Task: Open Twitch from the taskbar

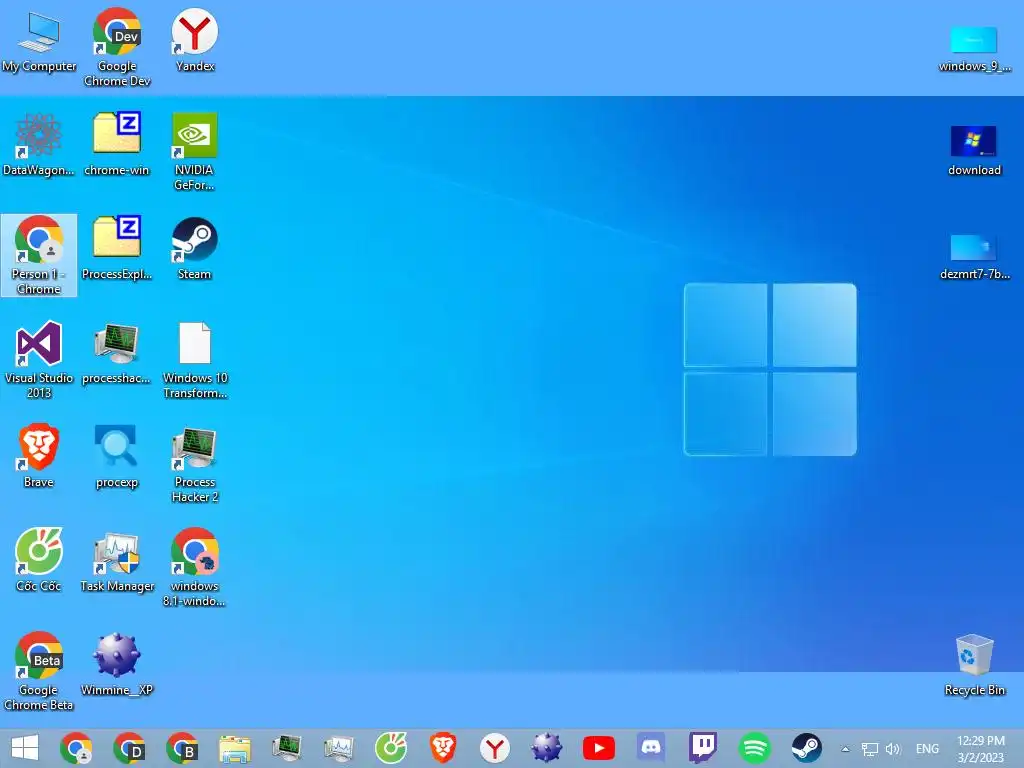Action: 703,748
